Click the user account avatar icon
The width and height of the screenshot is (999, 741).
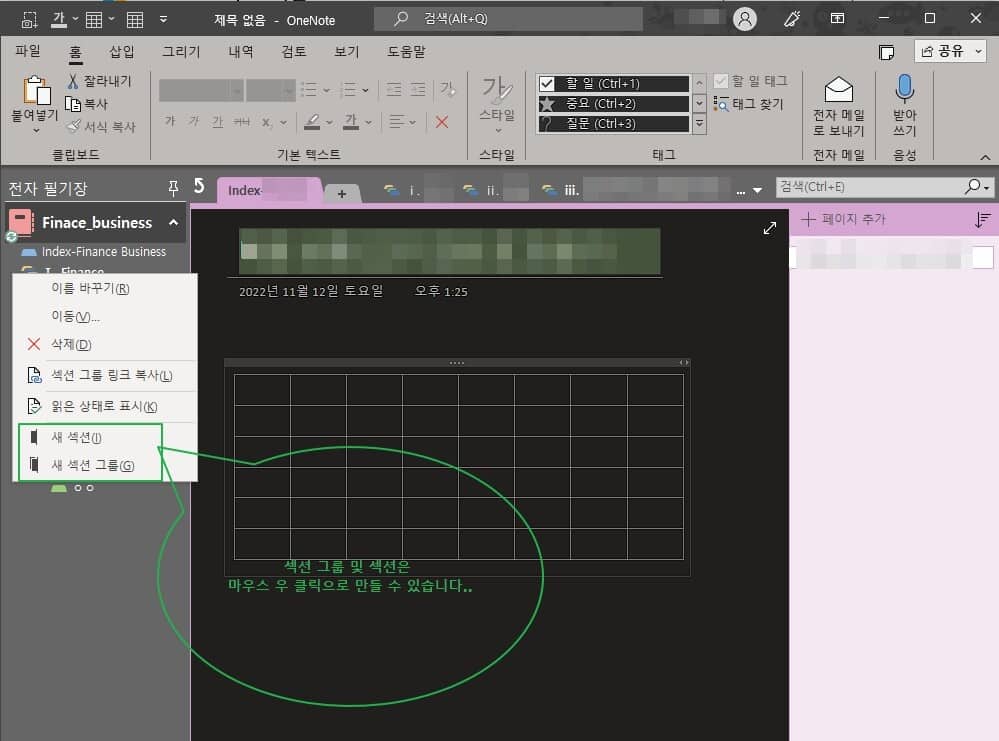pos(745,19)
